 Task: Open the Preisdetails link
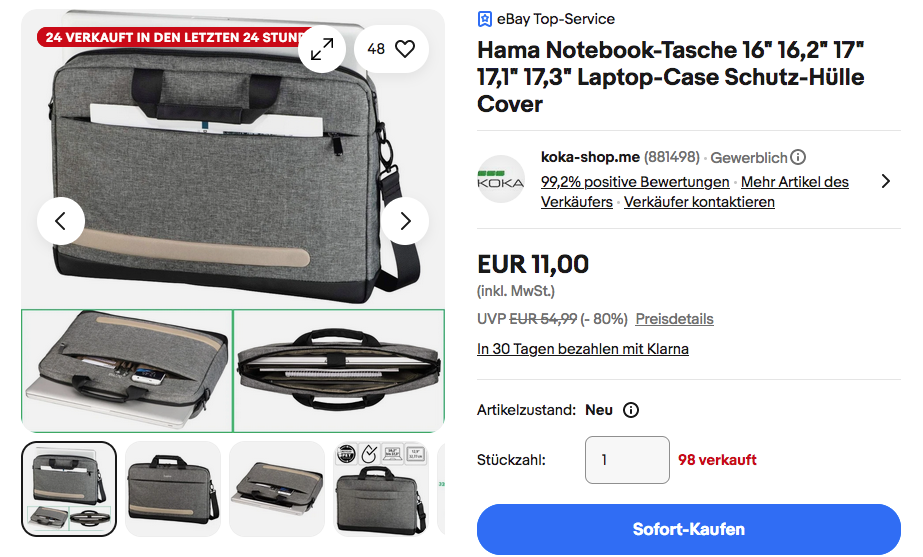[x=675, y=319]
